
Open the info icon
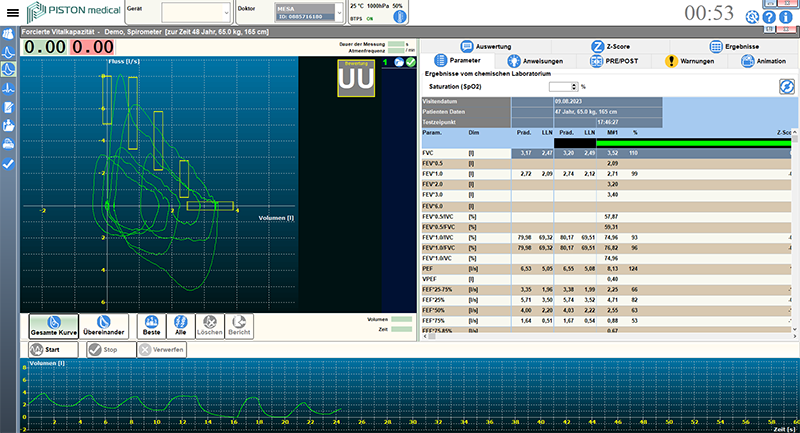(x=786, y=17)
